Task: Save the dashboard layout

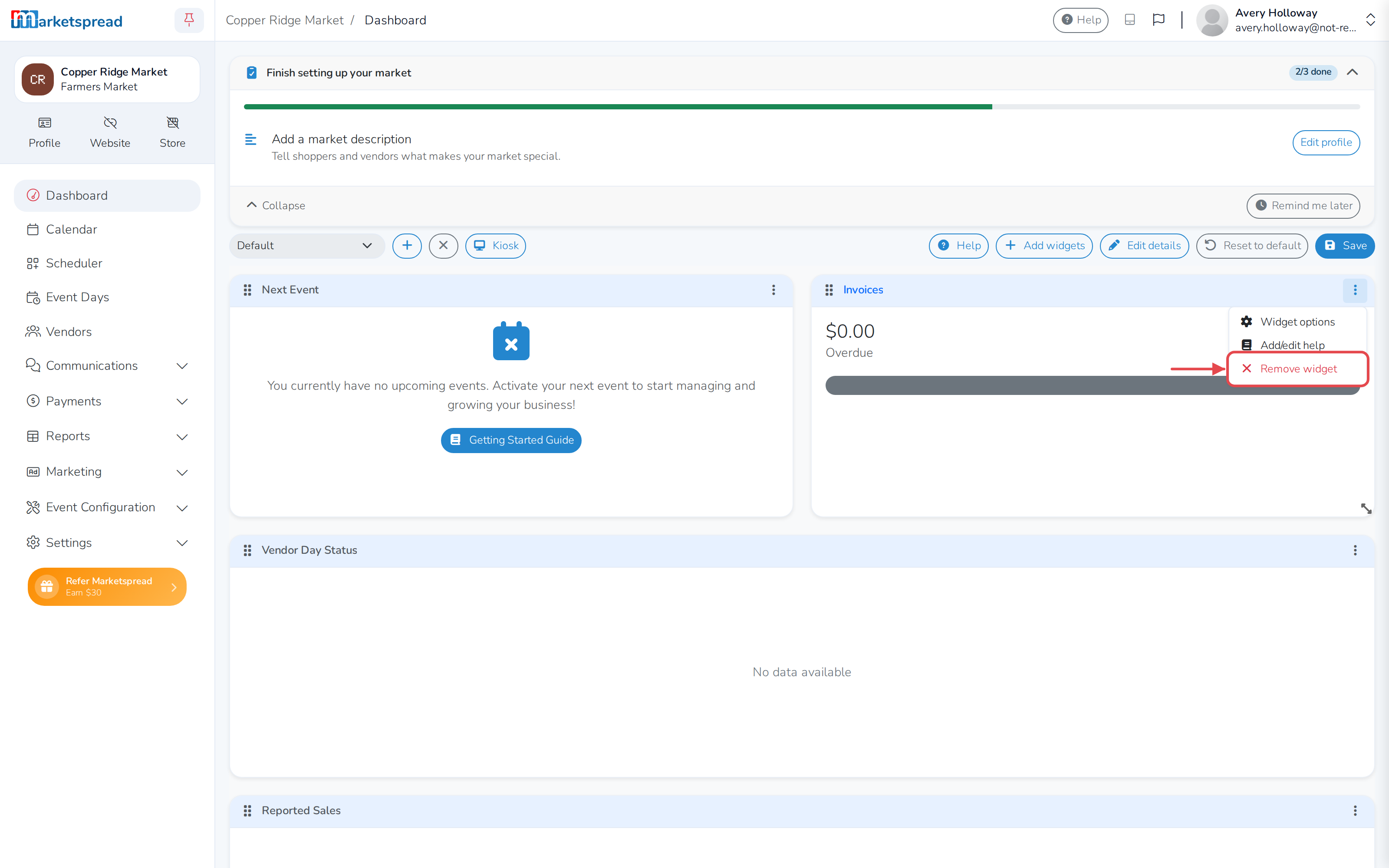Action: pos(1344,246)
